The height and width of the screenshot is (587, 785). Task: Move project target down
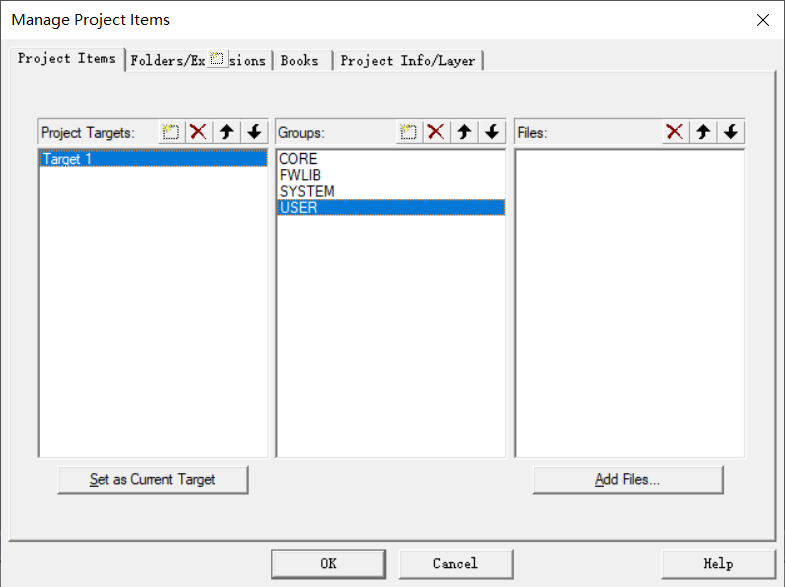254,132
